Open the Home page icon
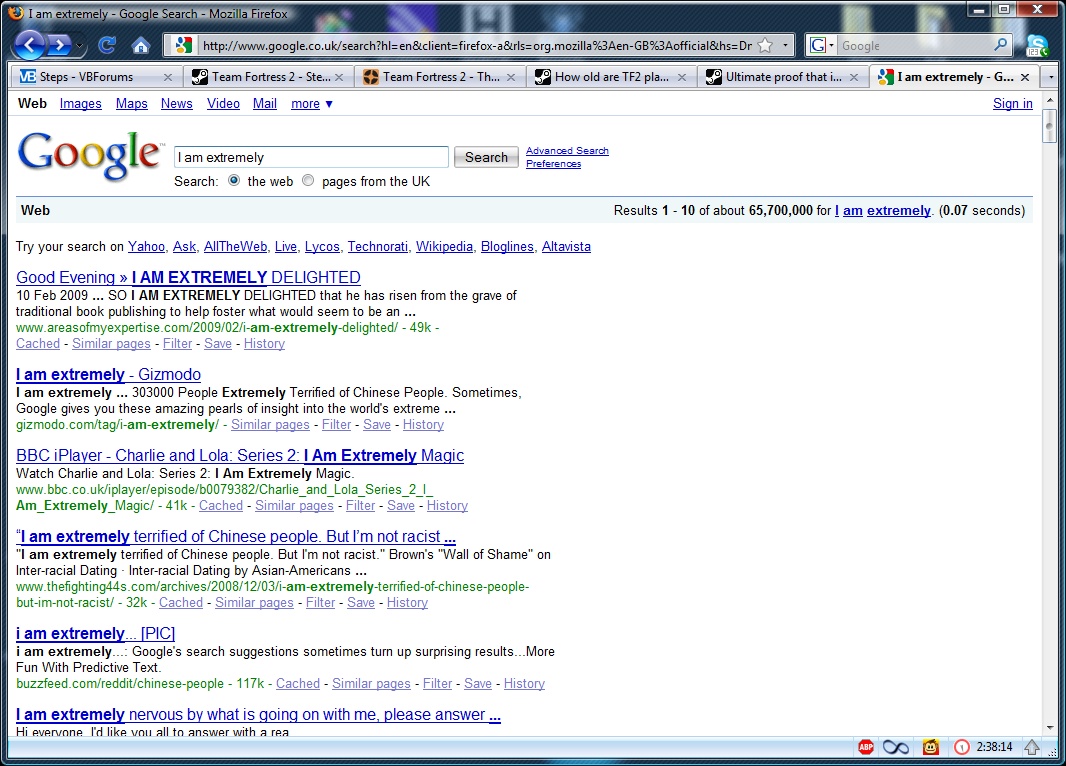This screenshot has height=766, width=1066. click(141, 46)
